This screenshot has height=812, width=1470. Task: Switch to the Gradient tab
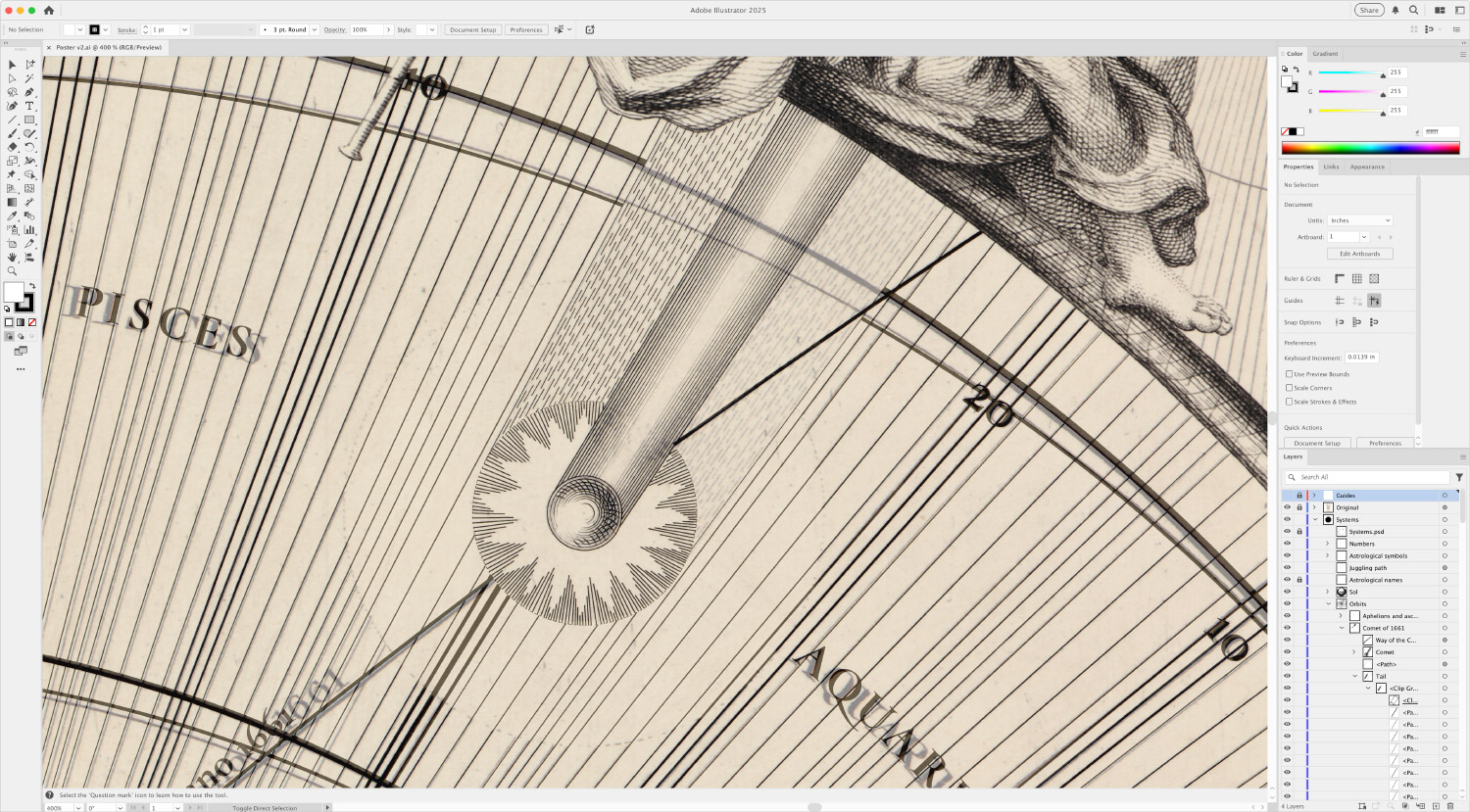(1325, 54)
